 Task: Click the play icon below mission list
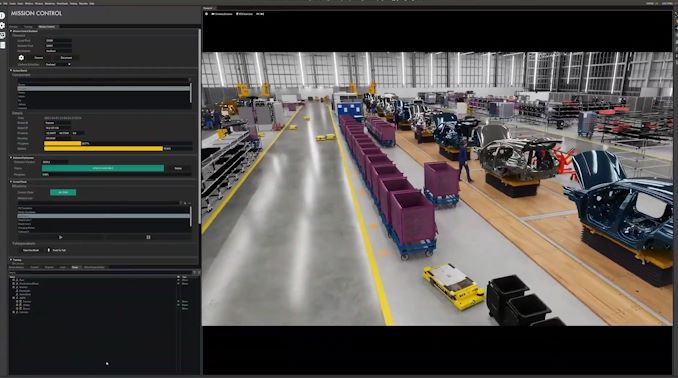point(61,237)
